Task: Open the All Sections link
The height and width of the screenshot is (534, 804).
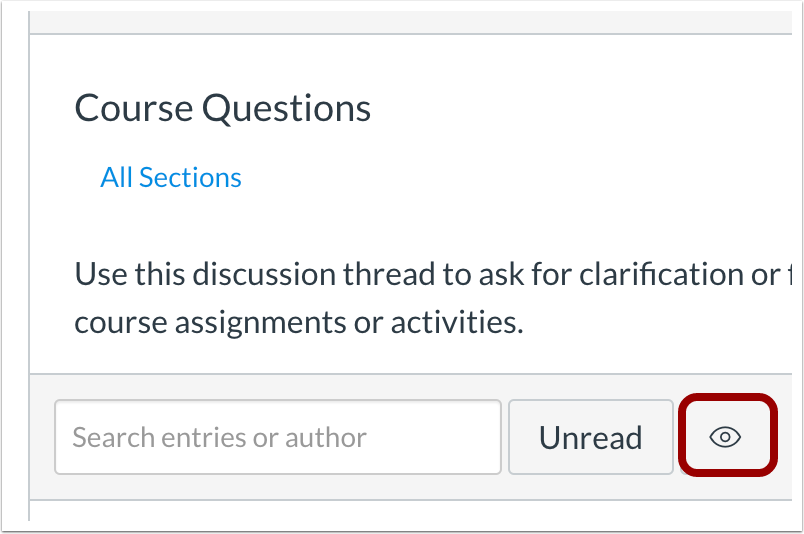Action: [x=171, y=177]
